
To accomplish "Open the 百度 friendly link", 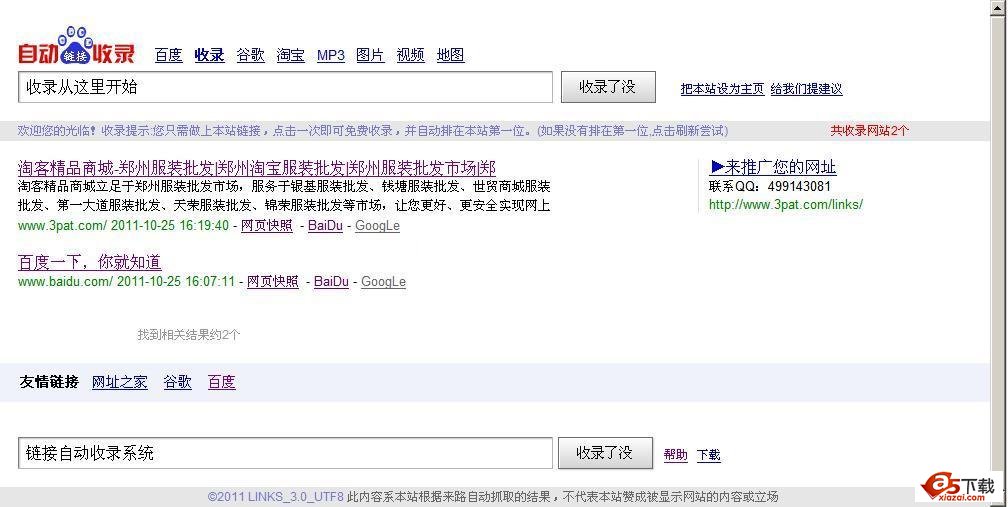I will tap(222, 382).
